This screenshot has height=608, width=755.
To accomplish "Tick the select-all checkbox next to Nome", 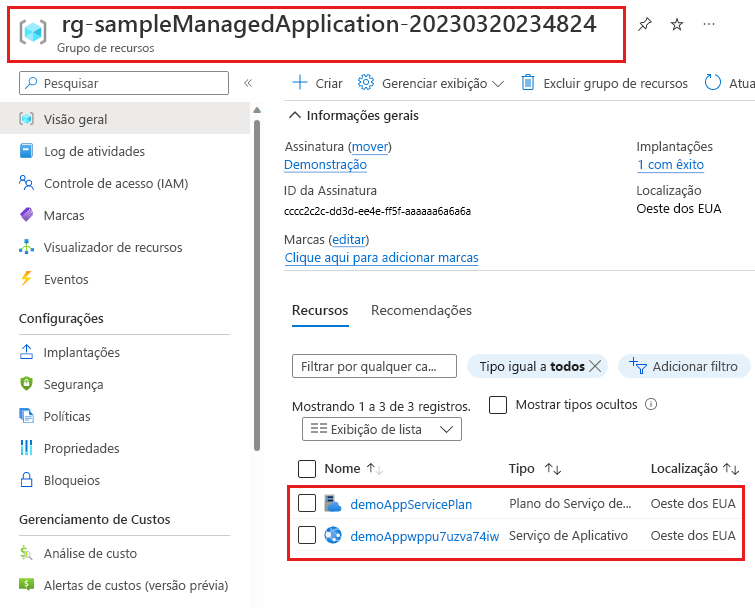I will click(x=307, y=469).
